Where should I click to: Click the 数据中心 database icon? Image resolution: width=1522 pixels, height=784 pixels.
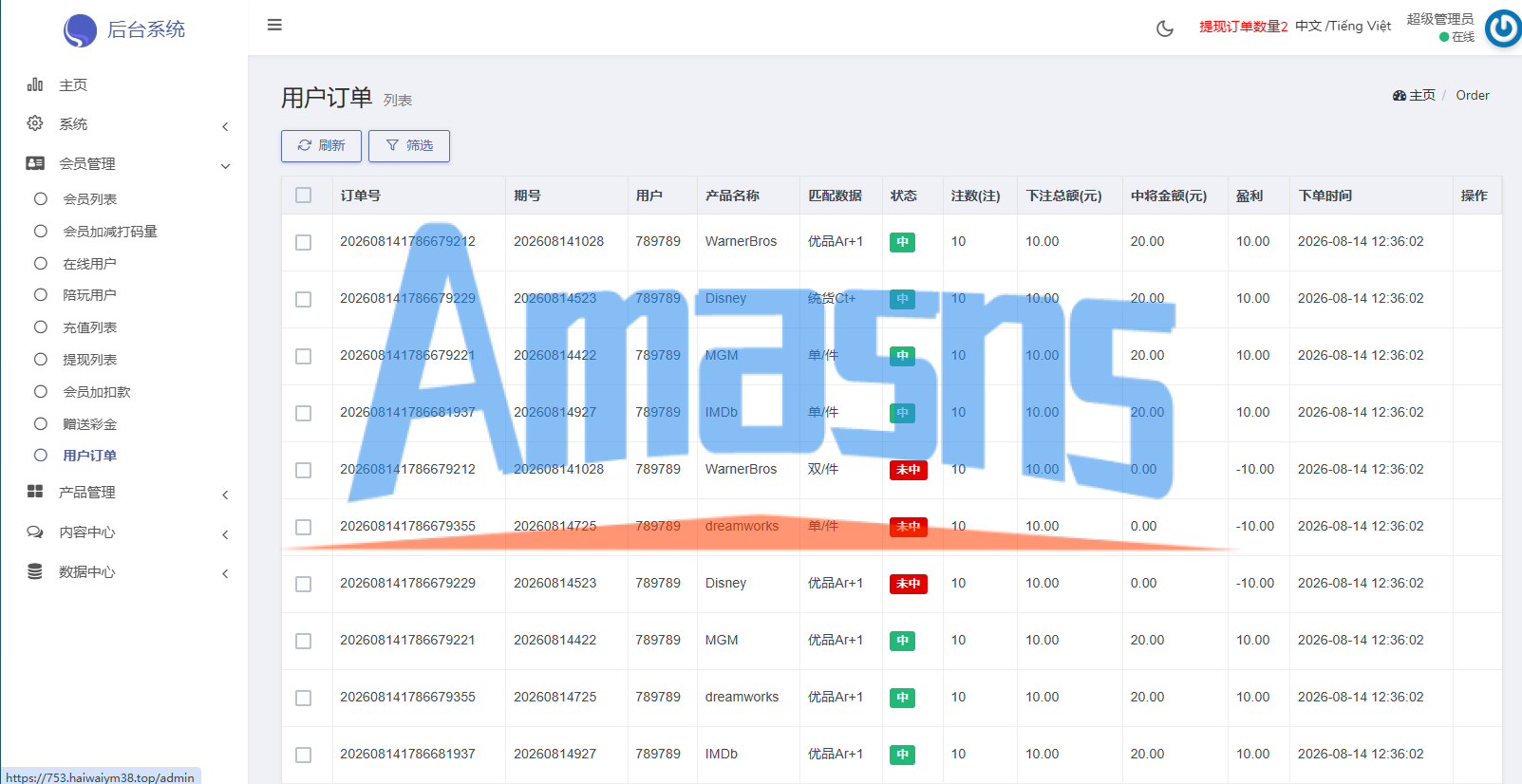click(35, 571)
